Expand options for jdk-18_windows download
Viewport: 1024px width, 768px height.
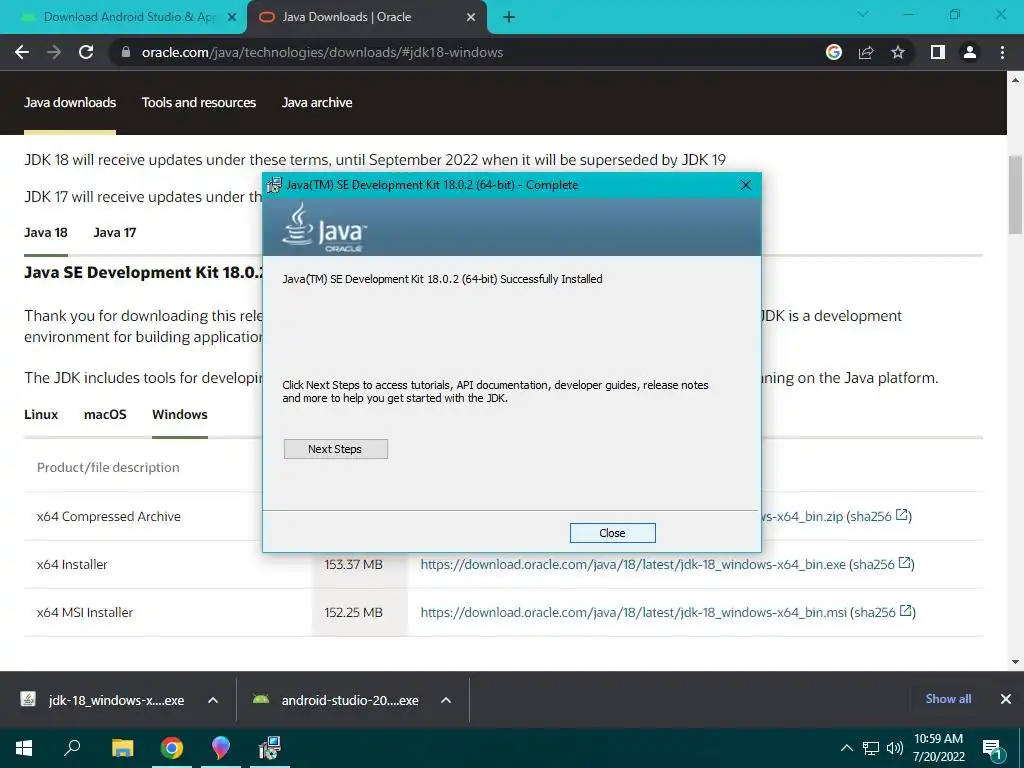(213, 700)
